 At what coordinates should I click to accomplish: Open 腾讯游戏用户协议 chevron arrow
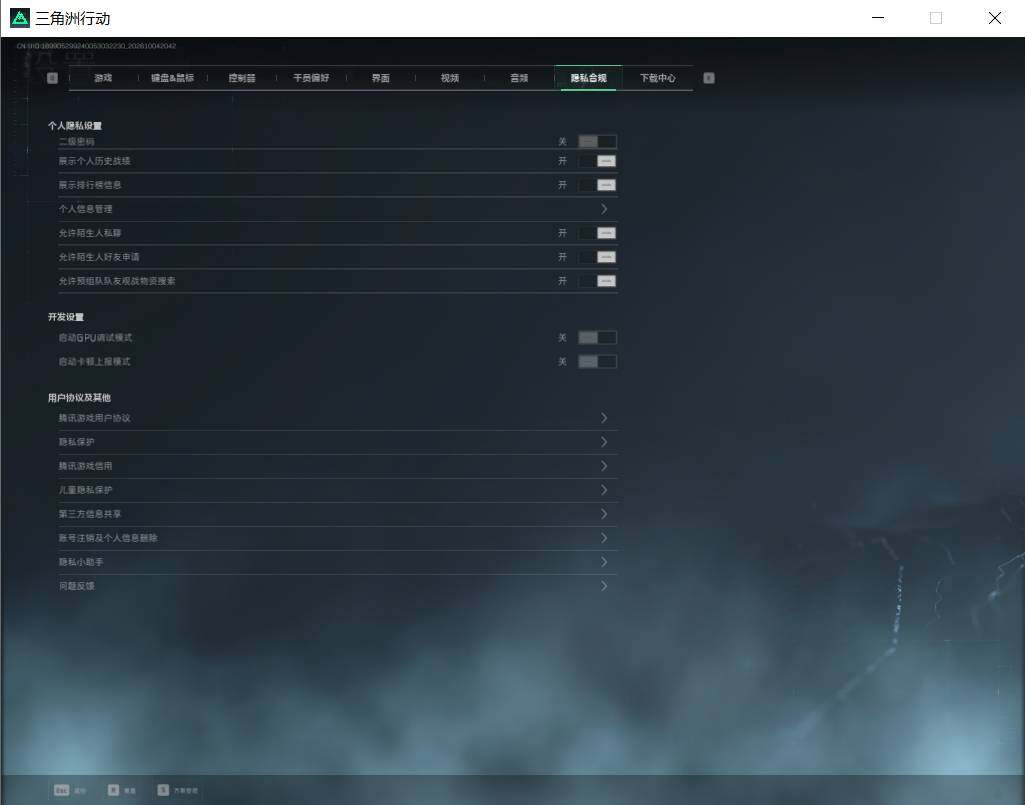pyautogui.click(x=604, y=418)
